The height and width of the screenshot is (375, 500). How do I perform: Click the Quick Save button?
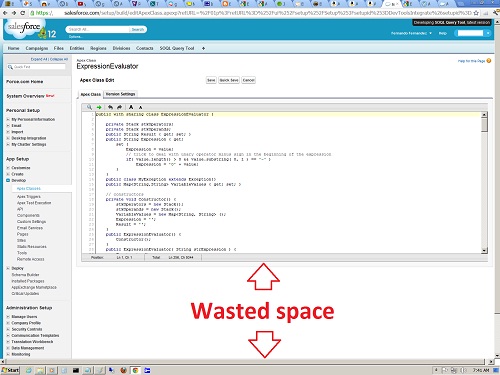[x=229, y=80]
